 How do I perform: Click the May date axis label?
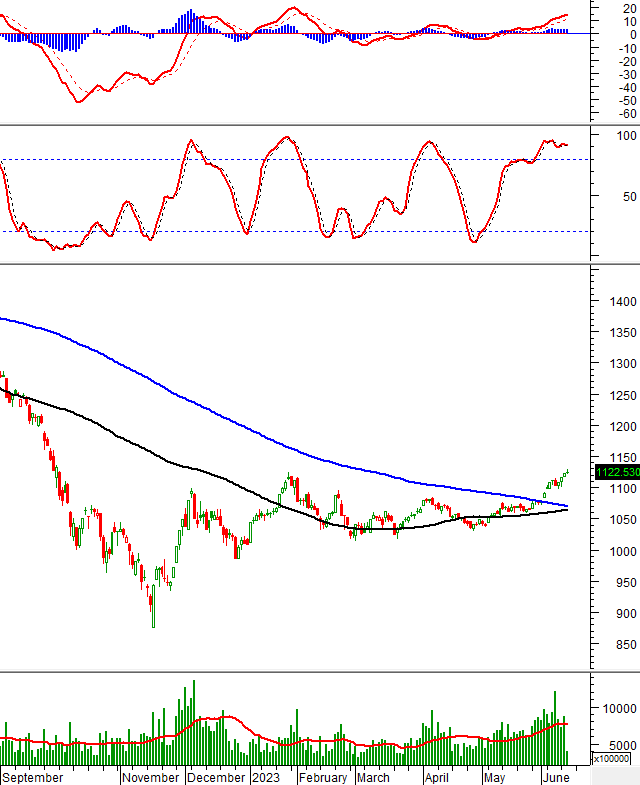pos(494,777)
